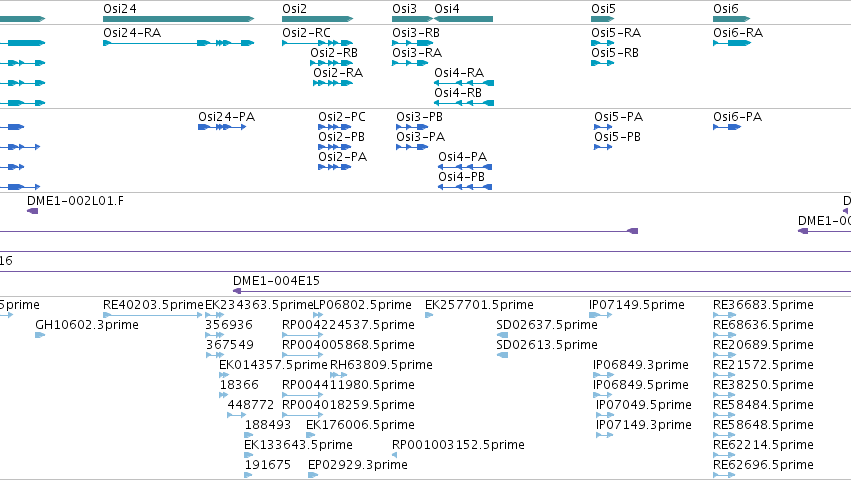Image resolution: width=851 pixels, height=480 pixels.
Task: Click the Osi4 gene label
Action: (x=447, y=9)
